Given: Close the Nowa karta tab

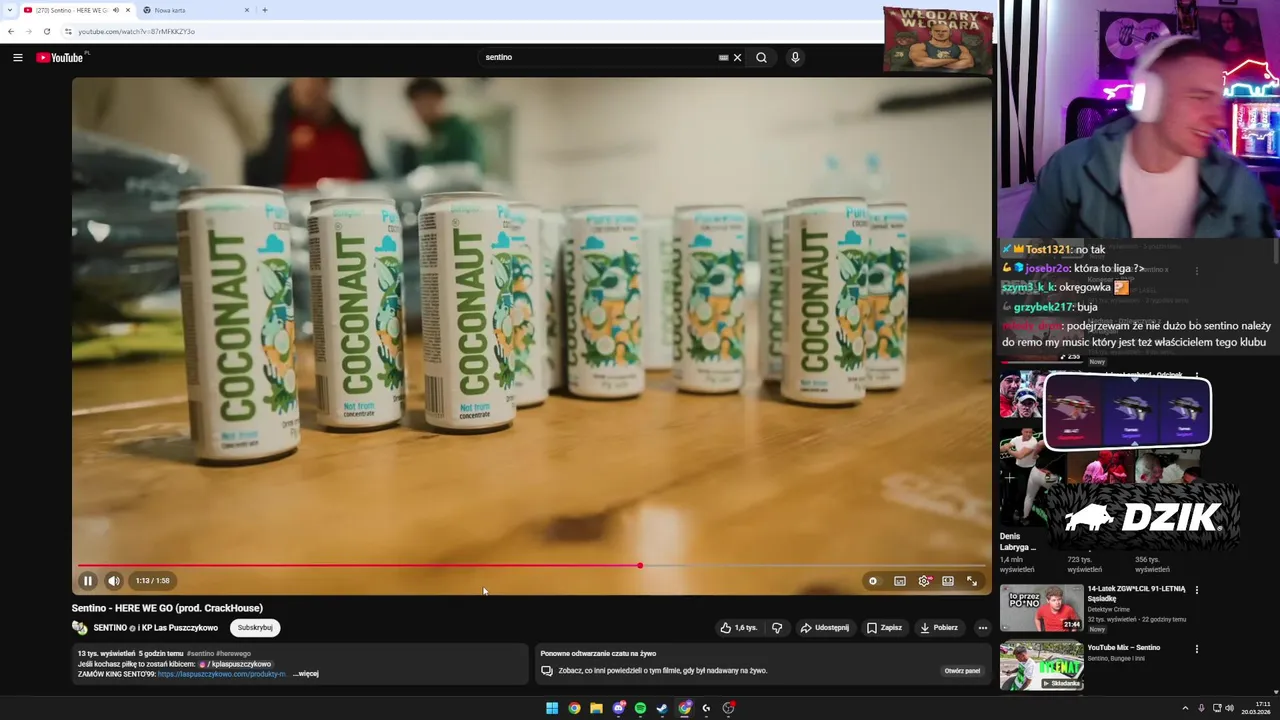Looking at the screenshot, I should tap(247, 10).
